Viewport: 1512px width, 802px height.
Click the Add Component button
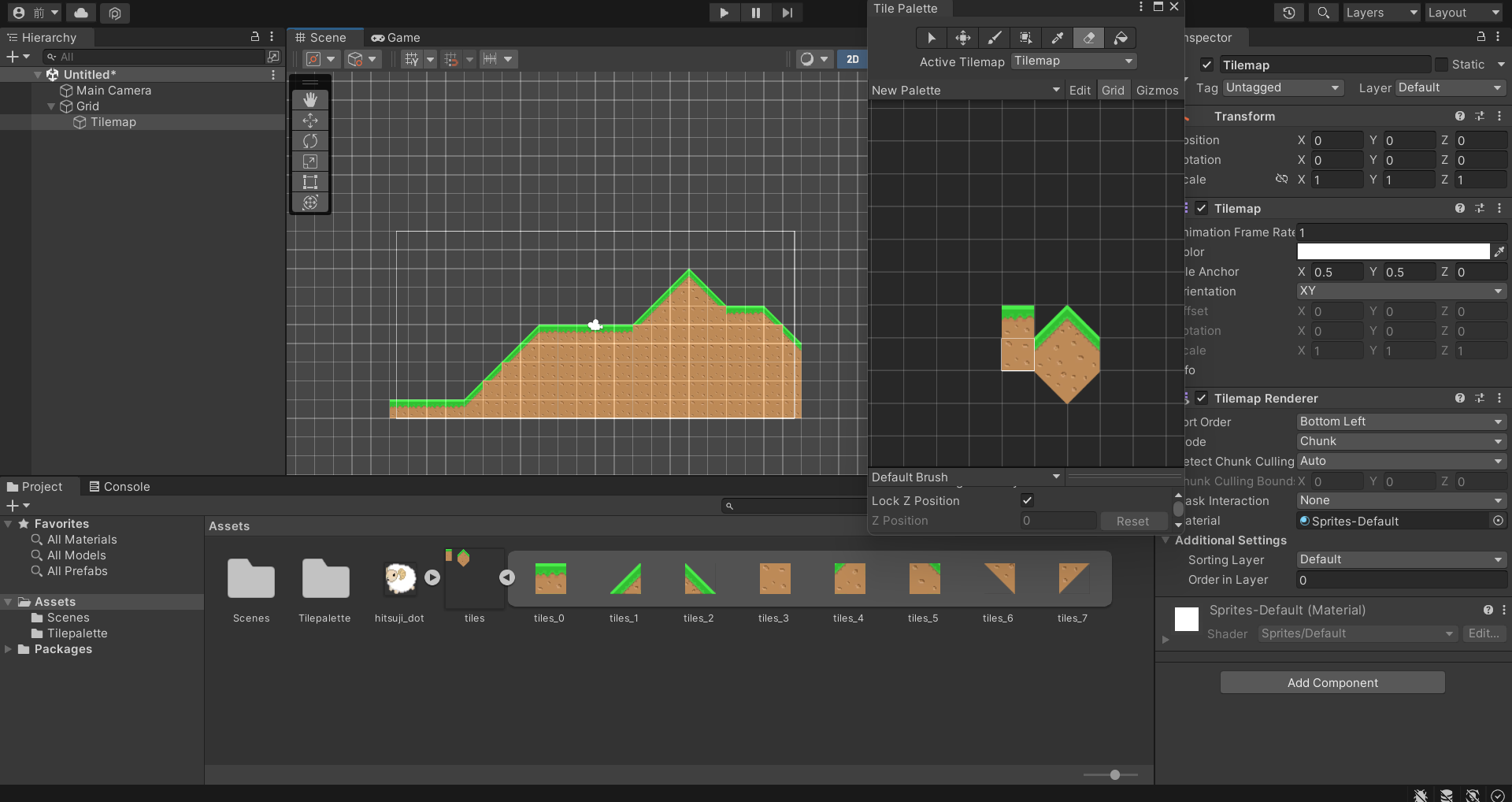coord(1332,683)
